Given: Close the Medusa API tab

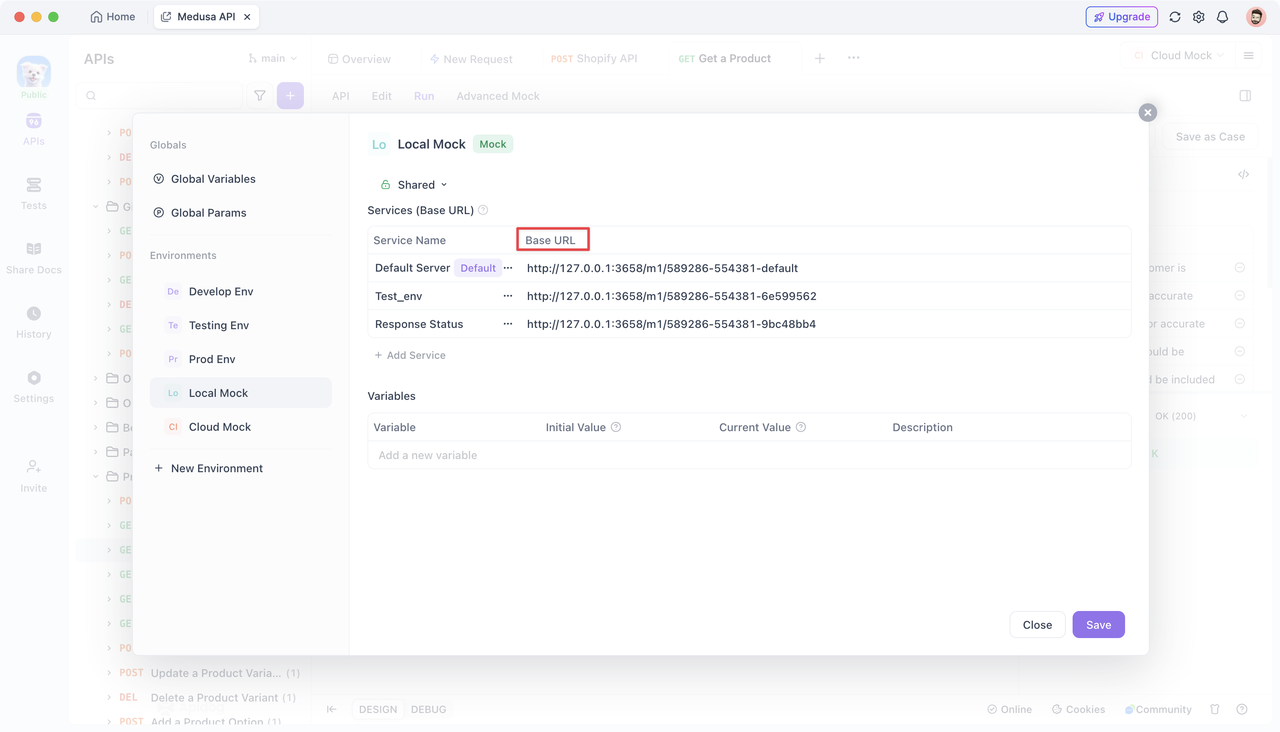Looking at the screenshot, I should (247, 17).
